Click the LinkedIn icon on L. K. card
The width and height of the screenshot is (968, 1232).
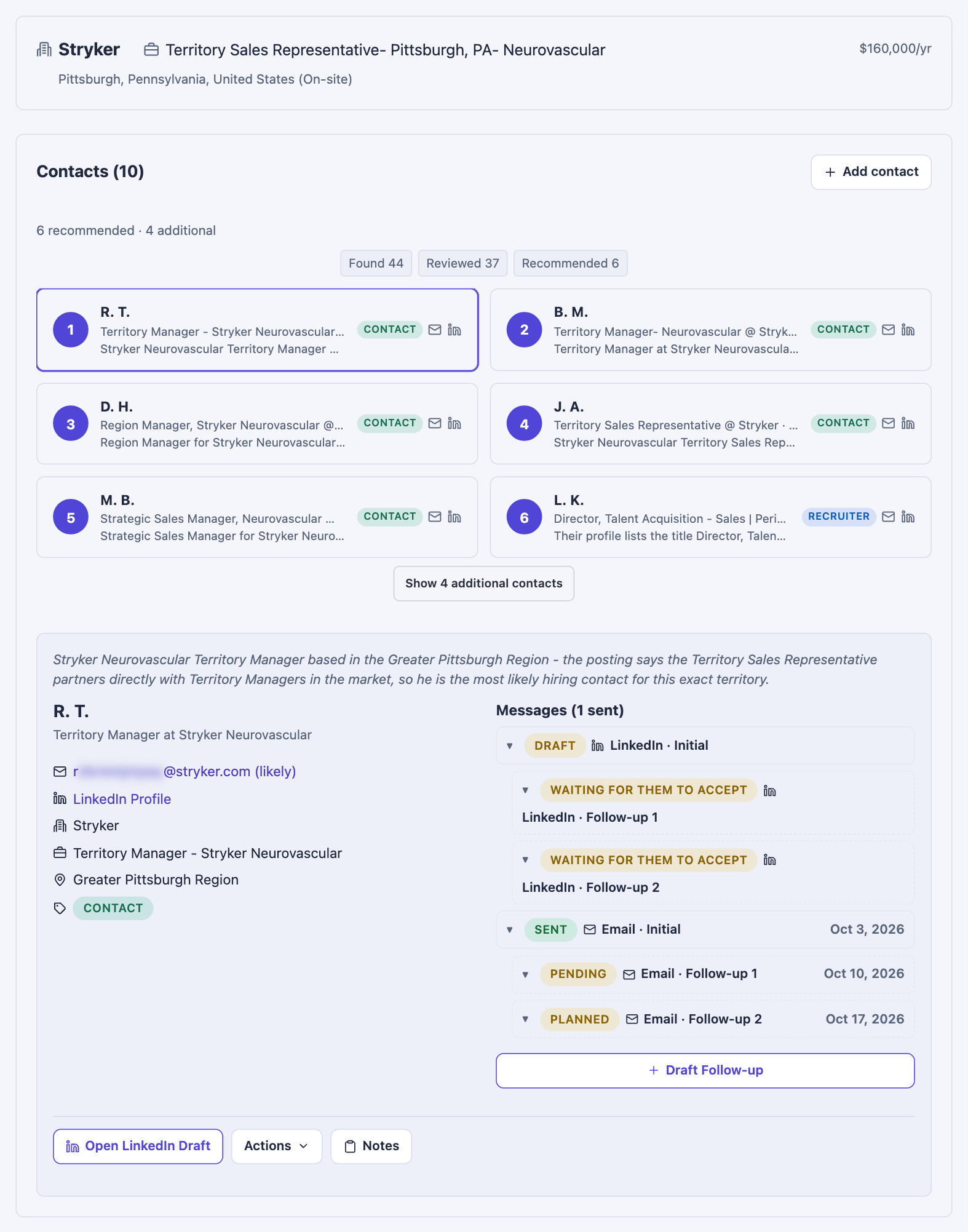908,517
